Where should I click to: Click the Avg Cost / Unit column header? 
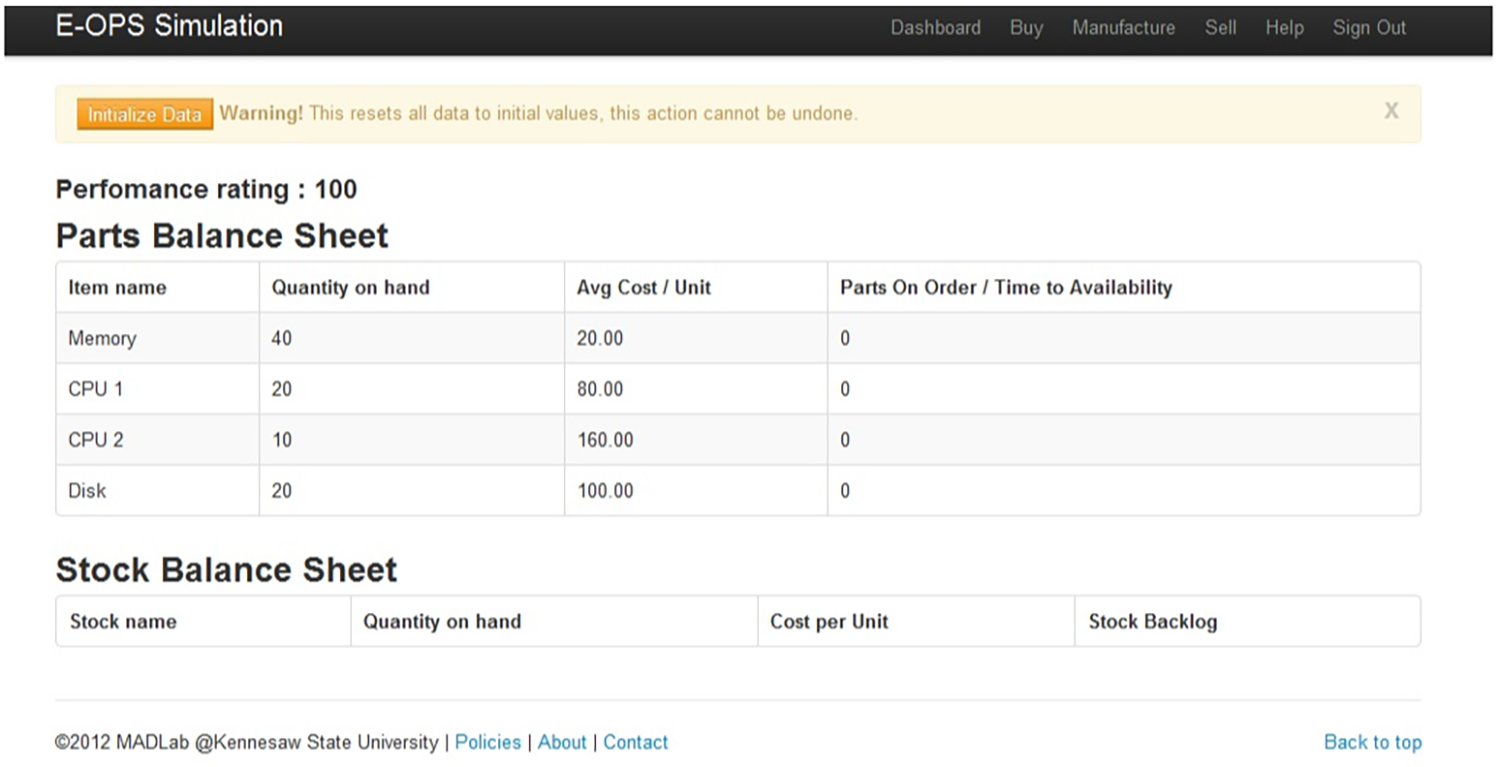[x=643, y=288]
